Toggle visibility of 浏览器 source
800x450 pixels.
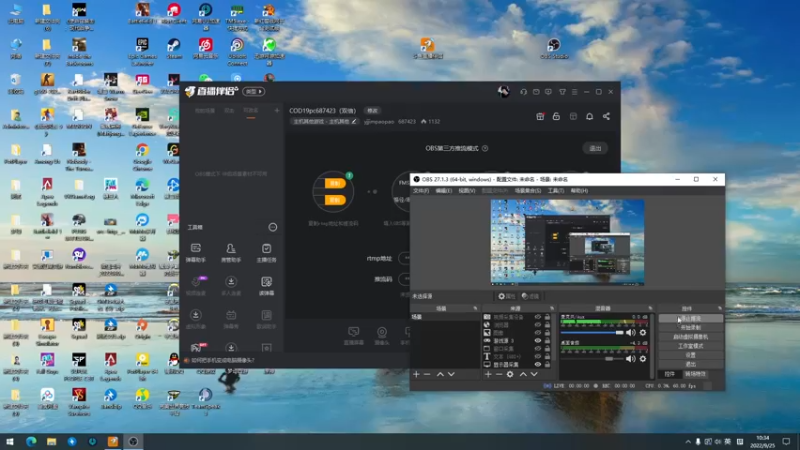coord(538,324)
